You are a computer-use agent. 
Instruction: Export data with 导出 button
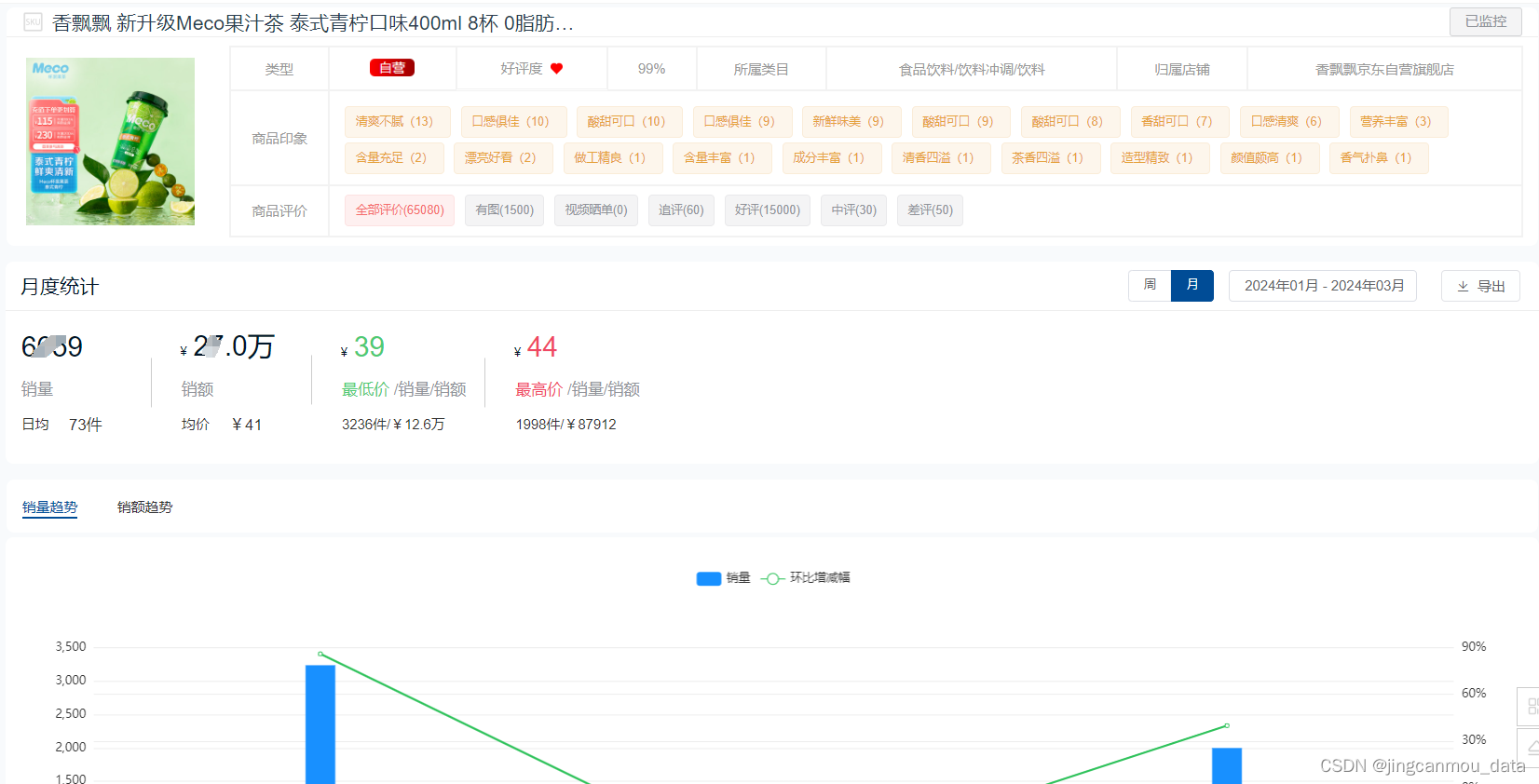point(1480,286)
